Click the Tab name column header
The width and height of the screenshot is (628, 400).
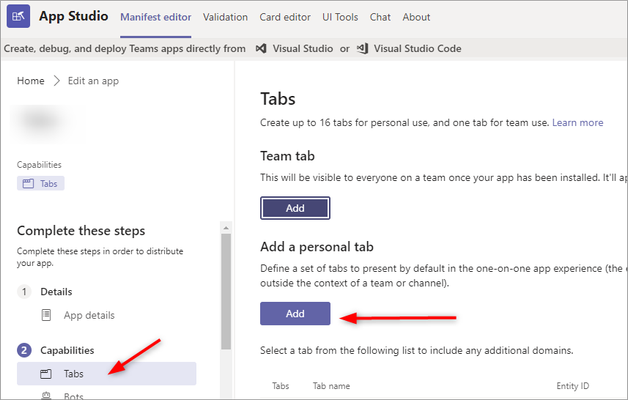(331, 386)
